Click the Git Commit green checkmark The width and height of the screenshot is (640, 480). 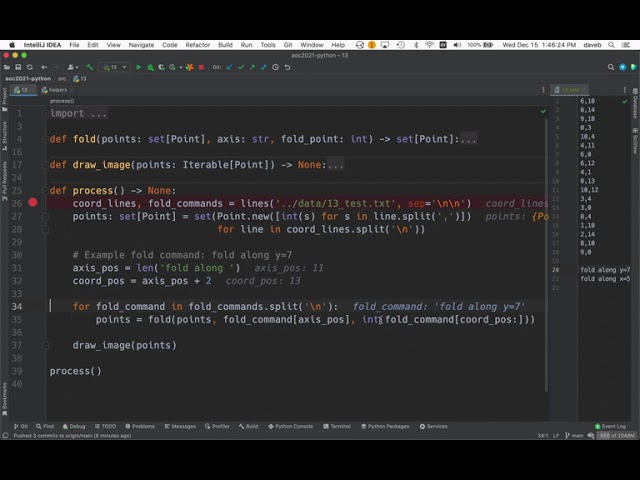[241, 67]
